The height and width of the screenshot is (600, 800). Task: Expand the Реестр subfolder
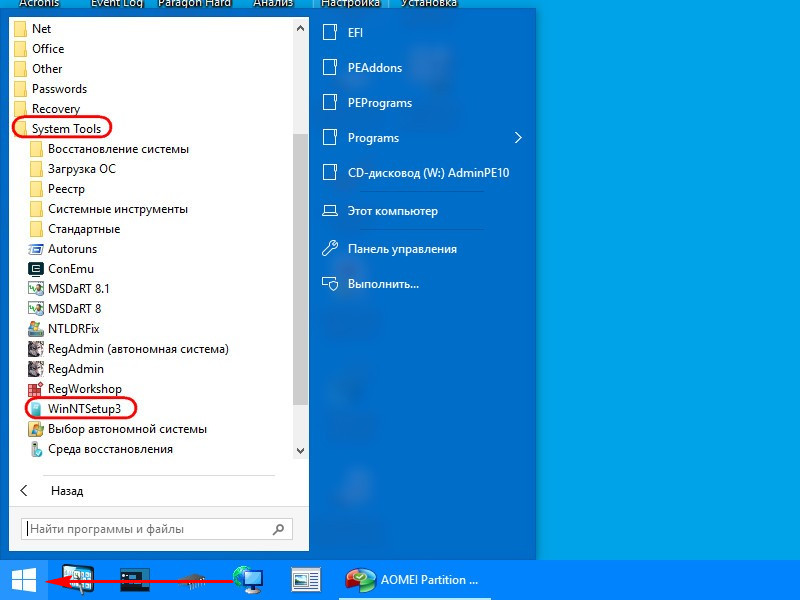click(x=57, y=189)
